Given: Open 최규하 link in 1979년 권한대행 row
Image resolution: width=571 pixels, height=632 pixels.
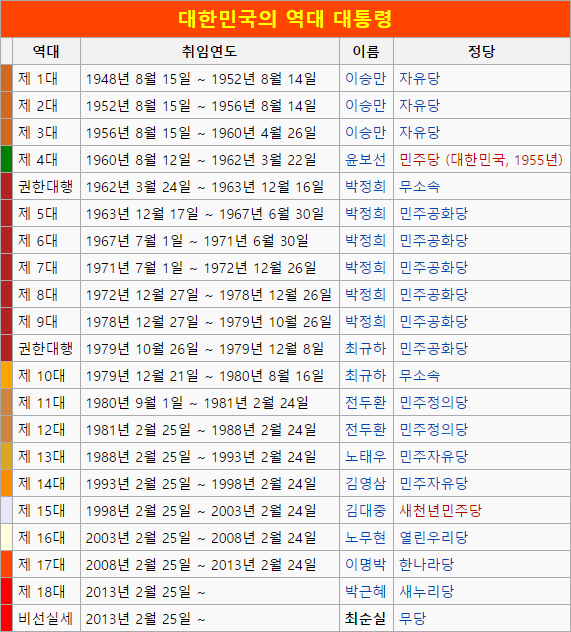Looking at the screenshot, I should pyautogui.click(x=365, y=348).
